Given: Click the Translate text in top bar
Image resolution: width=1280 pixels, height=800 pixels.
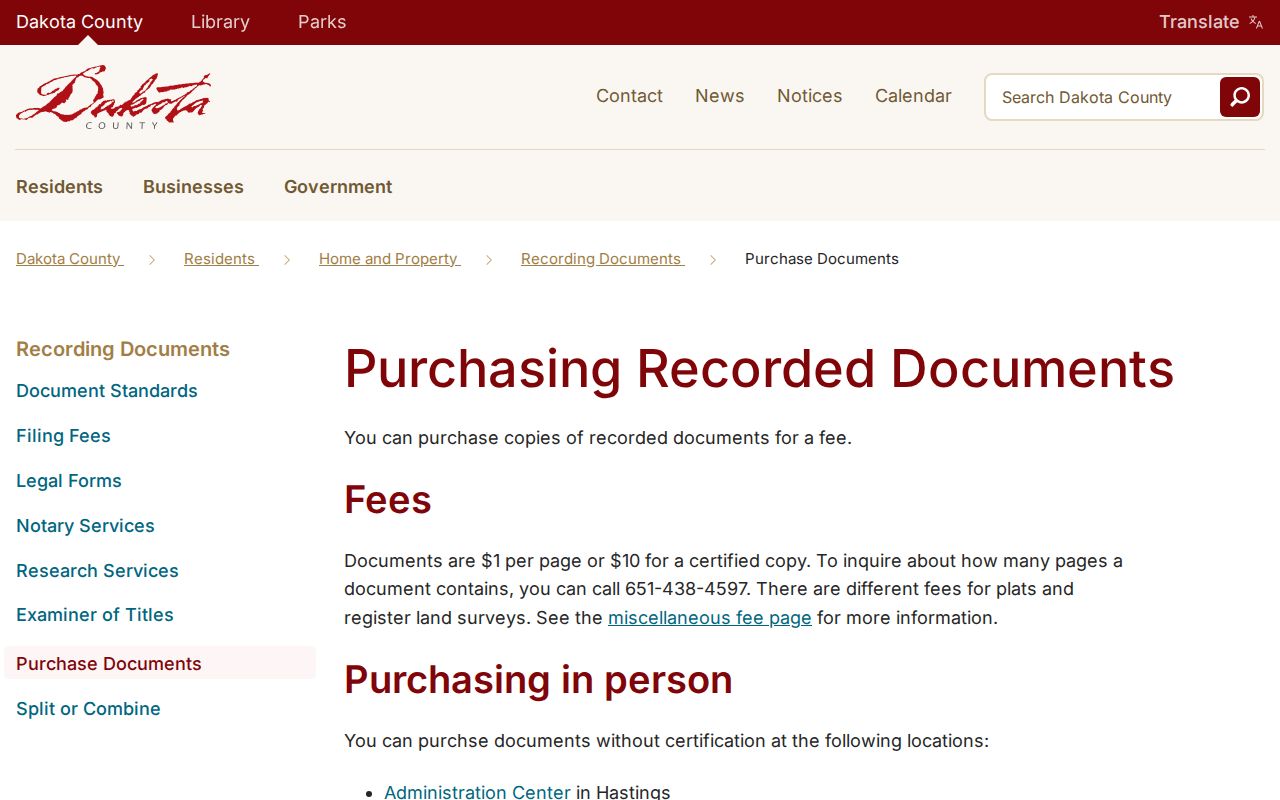Looking at the screenshot, I should 1199,22.
